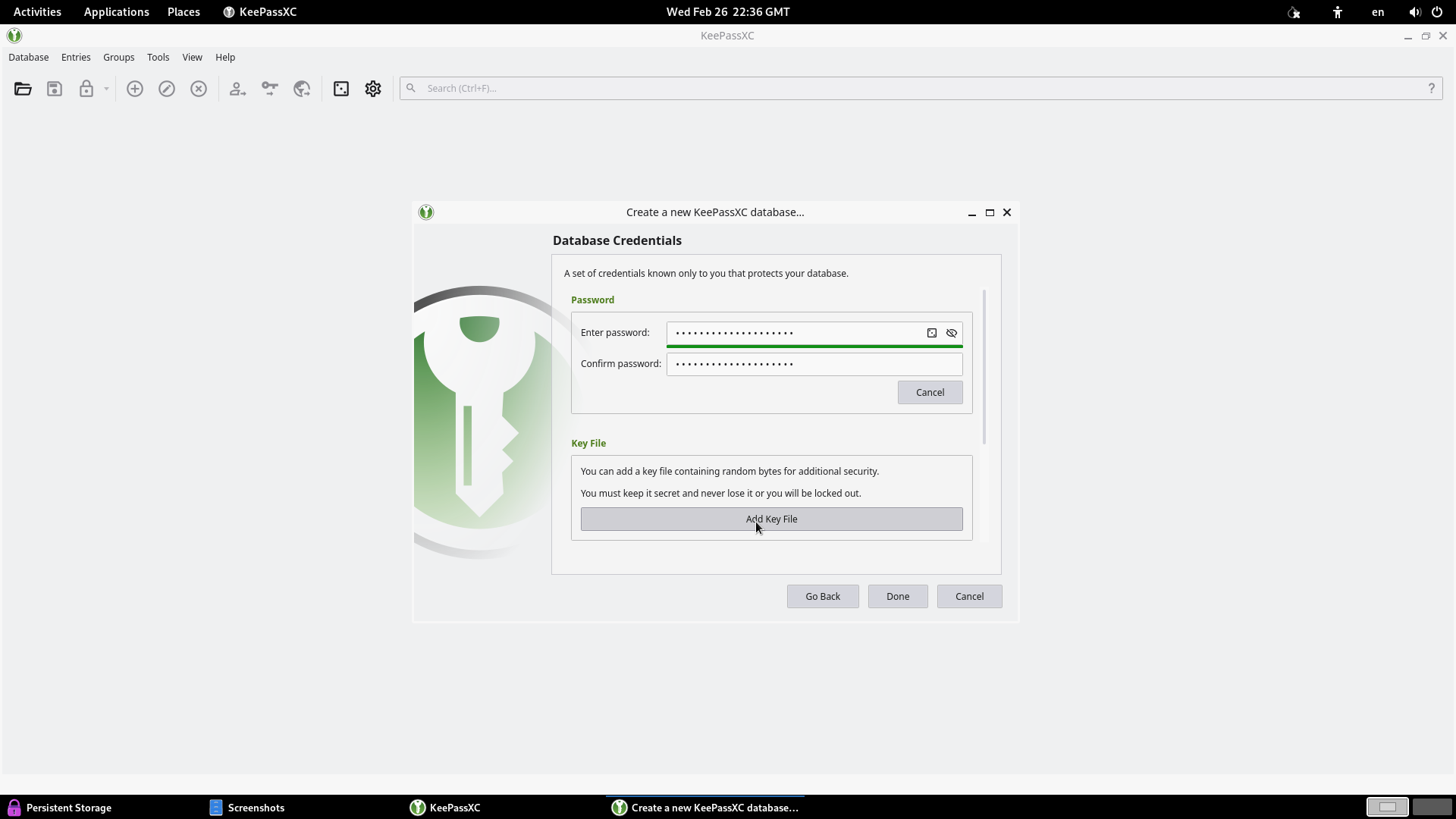This screenshot has height=819, width=1456.
Task: Click the Delete Entry toolbar icon
Action: click(199, 89)
